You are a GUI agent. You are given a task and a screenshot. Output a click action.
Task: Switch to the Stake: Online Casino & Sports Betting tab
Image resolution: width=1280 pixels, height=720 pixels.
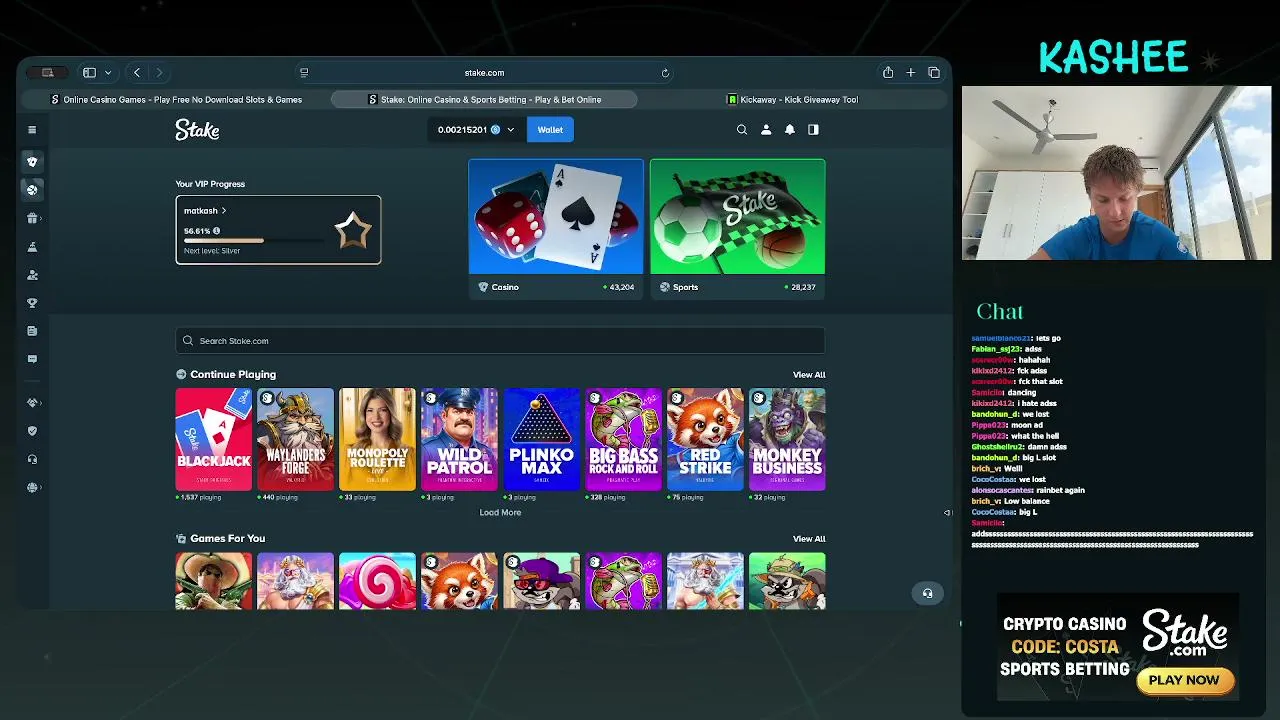[x=484, y=99]
